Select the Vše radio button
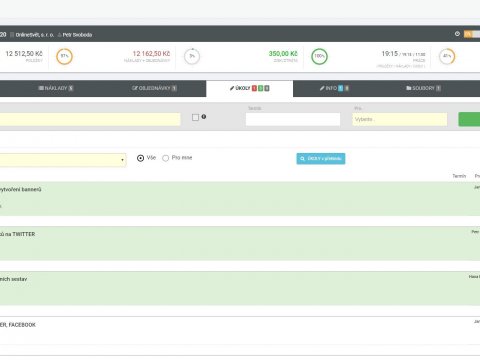Screen dimensions: 480x360 (x=140, y=158)
